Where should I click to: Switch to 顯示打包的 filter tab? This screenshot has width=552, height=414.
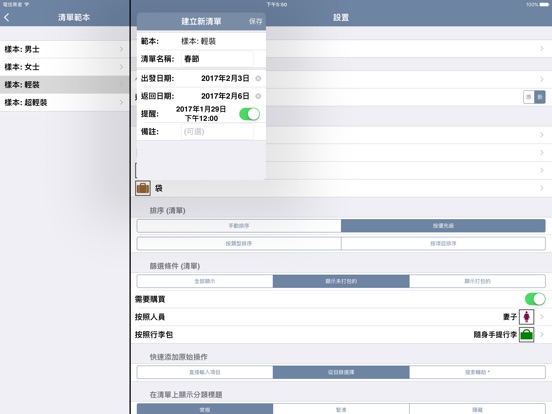click(x=477, y=281)
